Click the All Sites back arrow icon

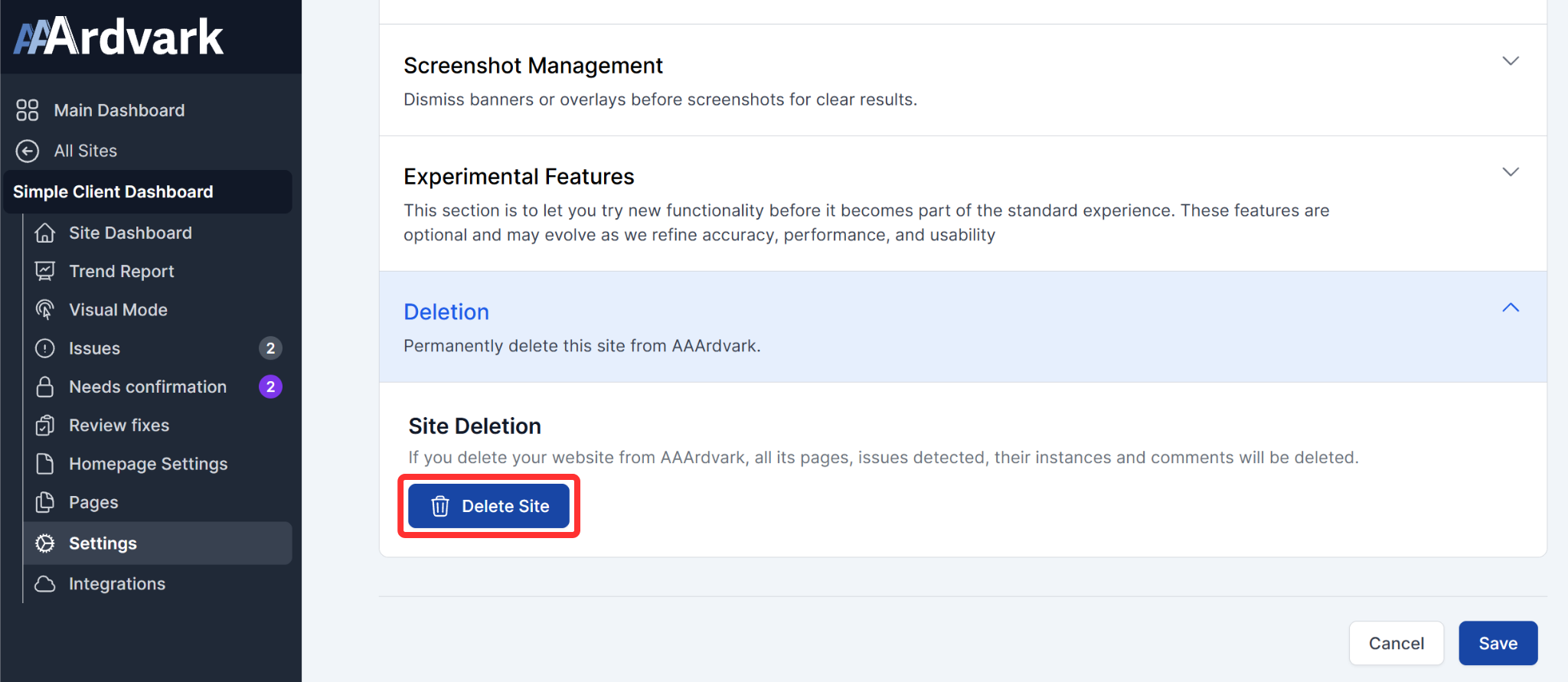coord(28,151)
